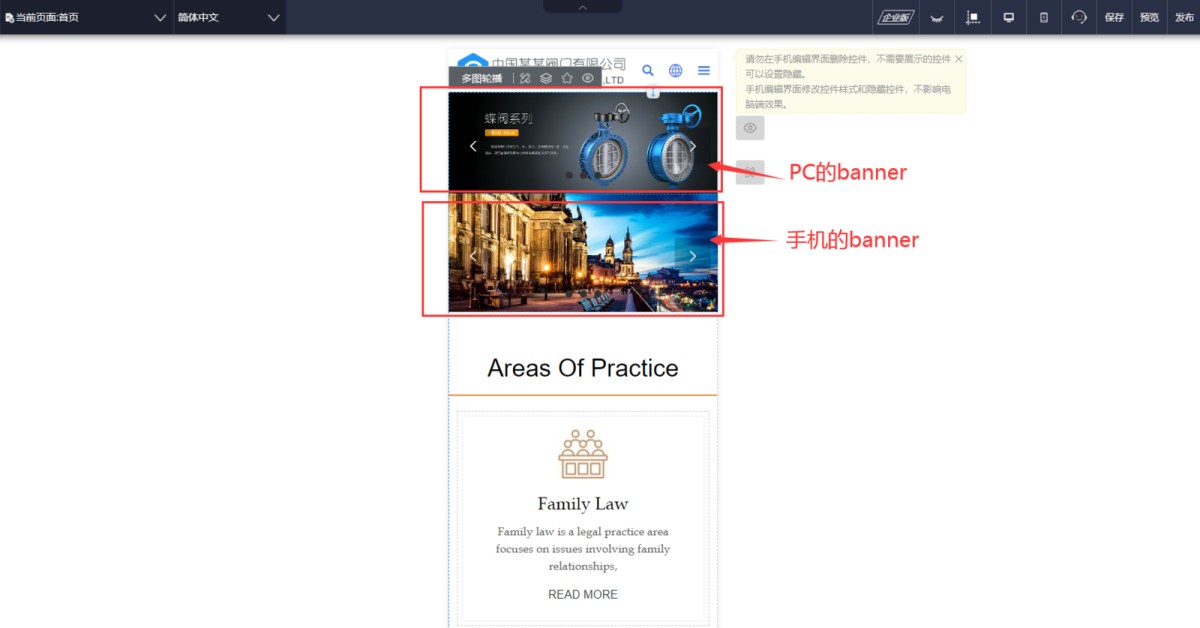Image resolution: width=1200 pixels, height=628 pixels.
Task: Click the Areas Of Practice heading
Action: 583,368
